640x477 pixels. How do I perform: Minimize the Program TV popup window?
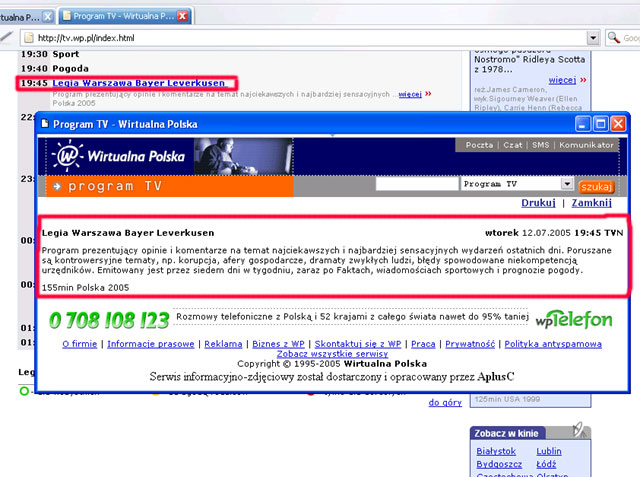coord(582,123)
